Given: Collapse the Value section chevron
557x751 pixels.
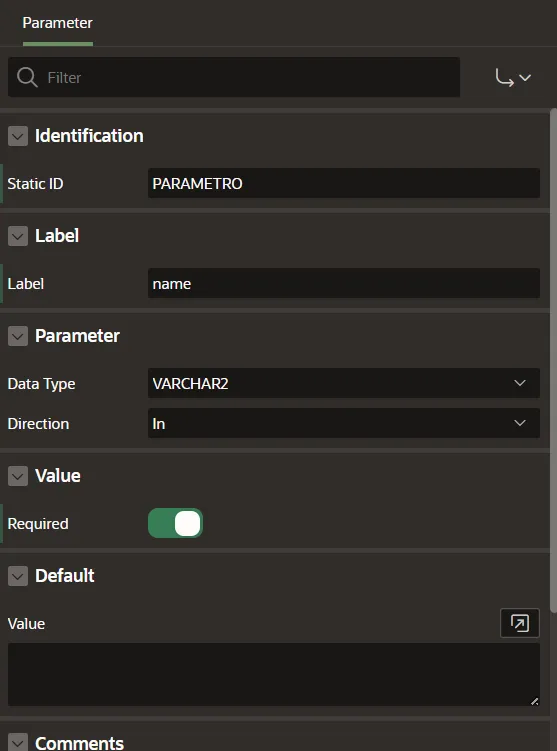Looking at the screenshot, I should coord(18,476).
